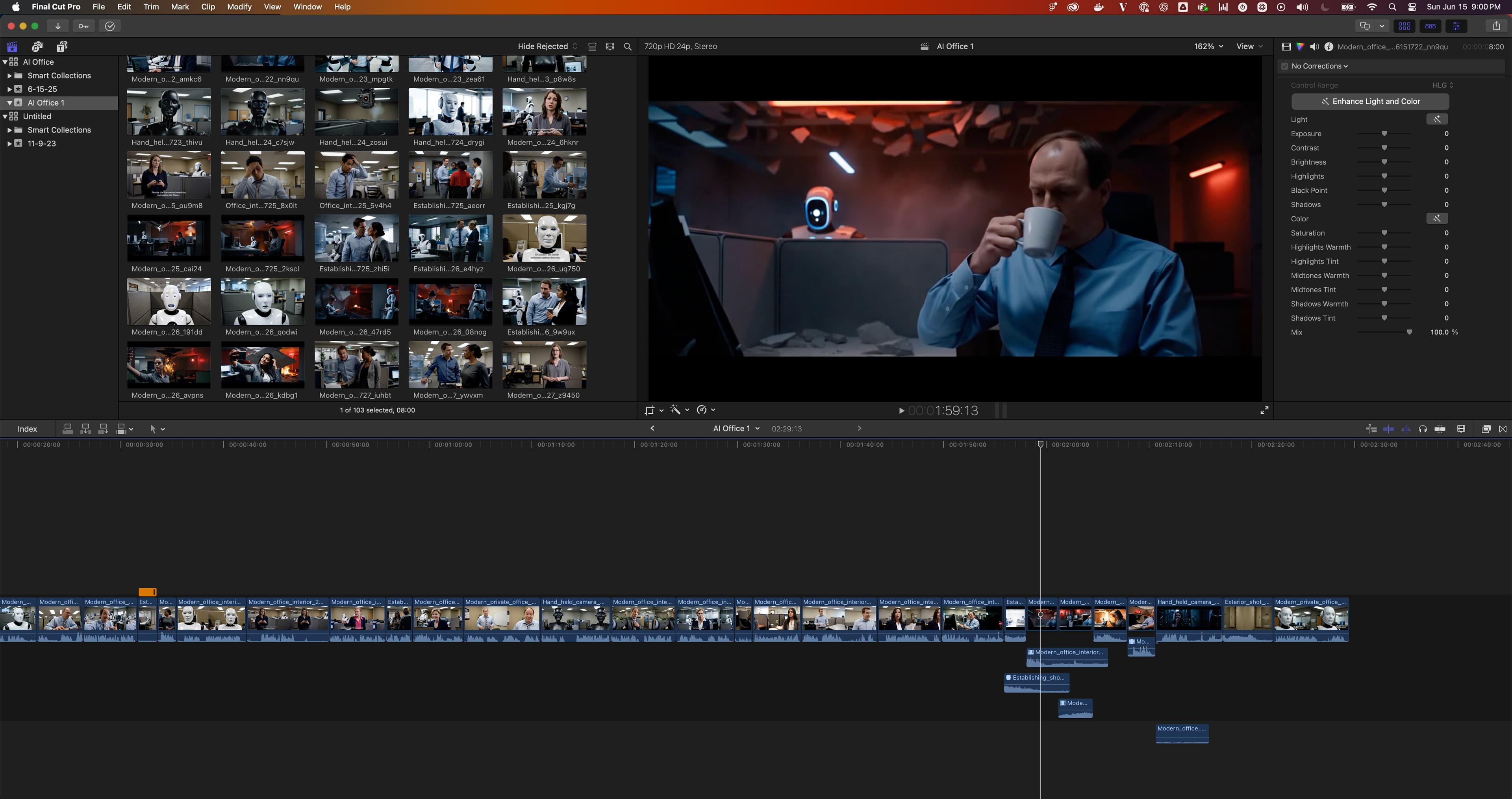The image size is (1512, 799).
Task: Open the Timeline Index panel
Action: [27, 429]
